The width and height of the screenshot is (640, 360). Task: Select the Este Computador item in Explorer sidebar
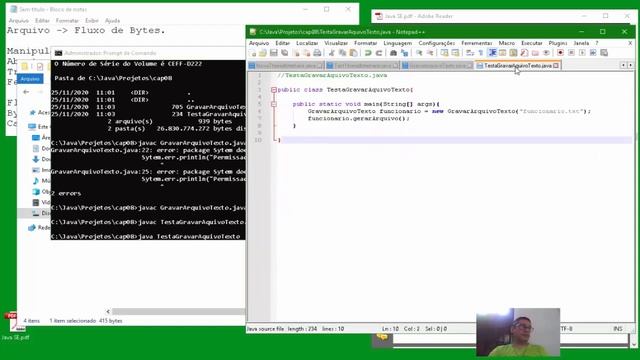39,127
